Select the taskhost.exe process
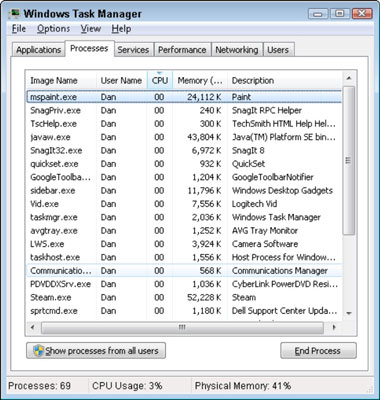Image resolution: width=380 pixels, height=400 pixels. 184,257
